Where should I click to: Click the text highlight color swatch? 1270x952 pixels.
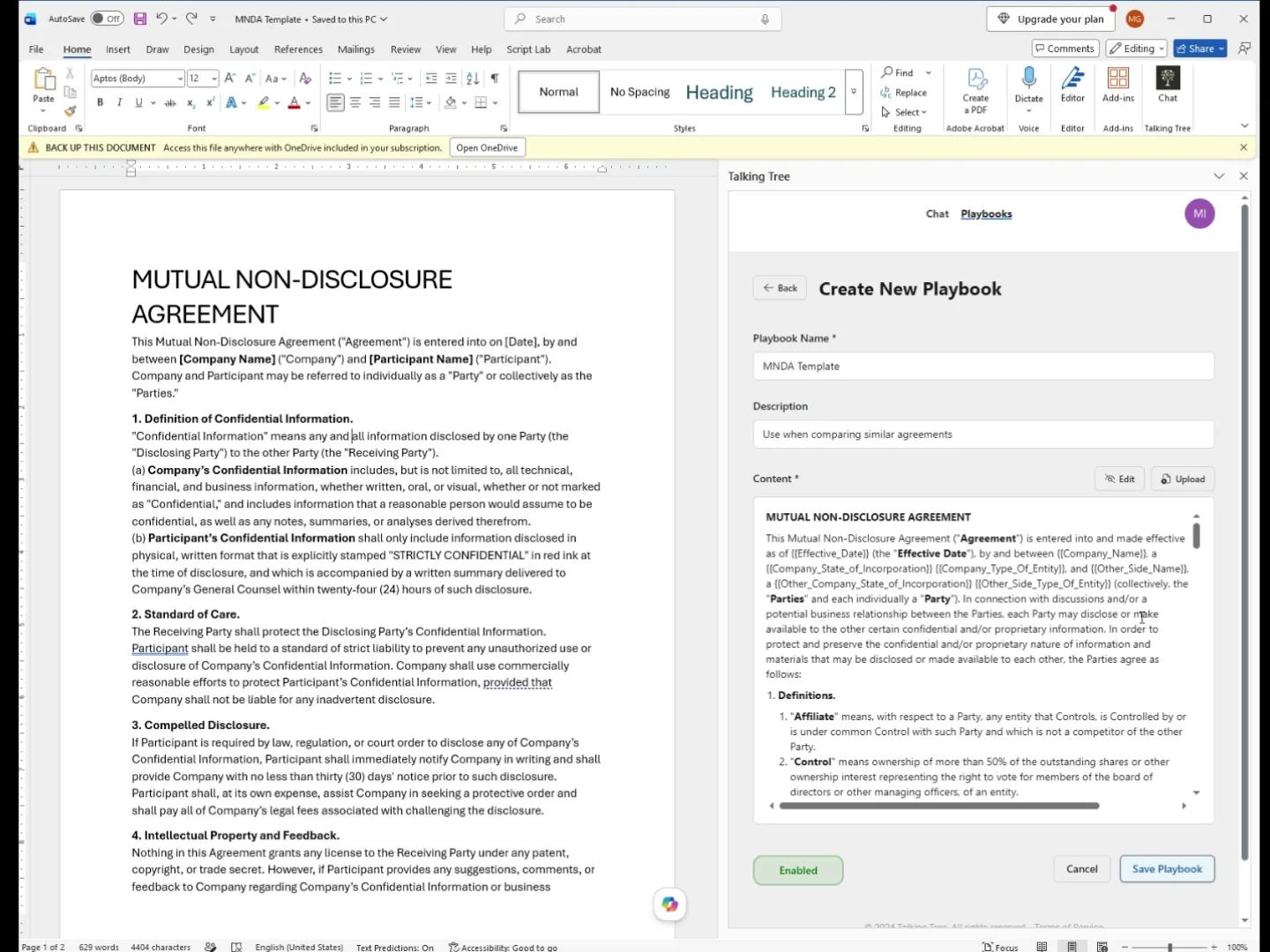coord(263,103)
